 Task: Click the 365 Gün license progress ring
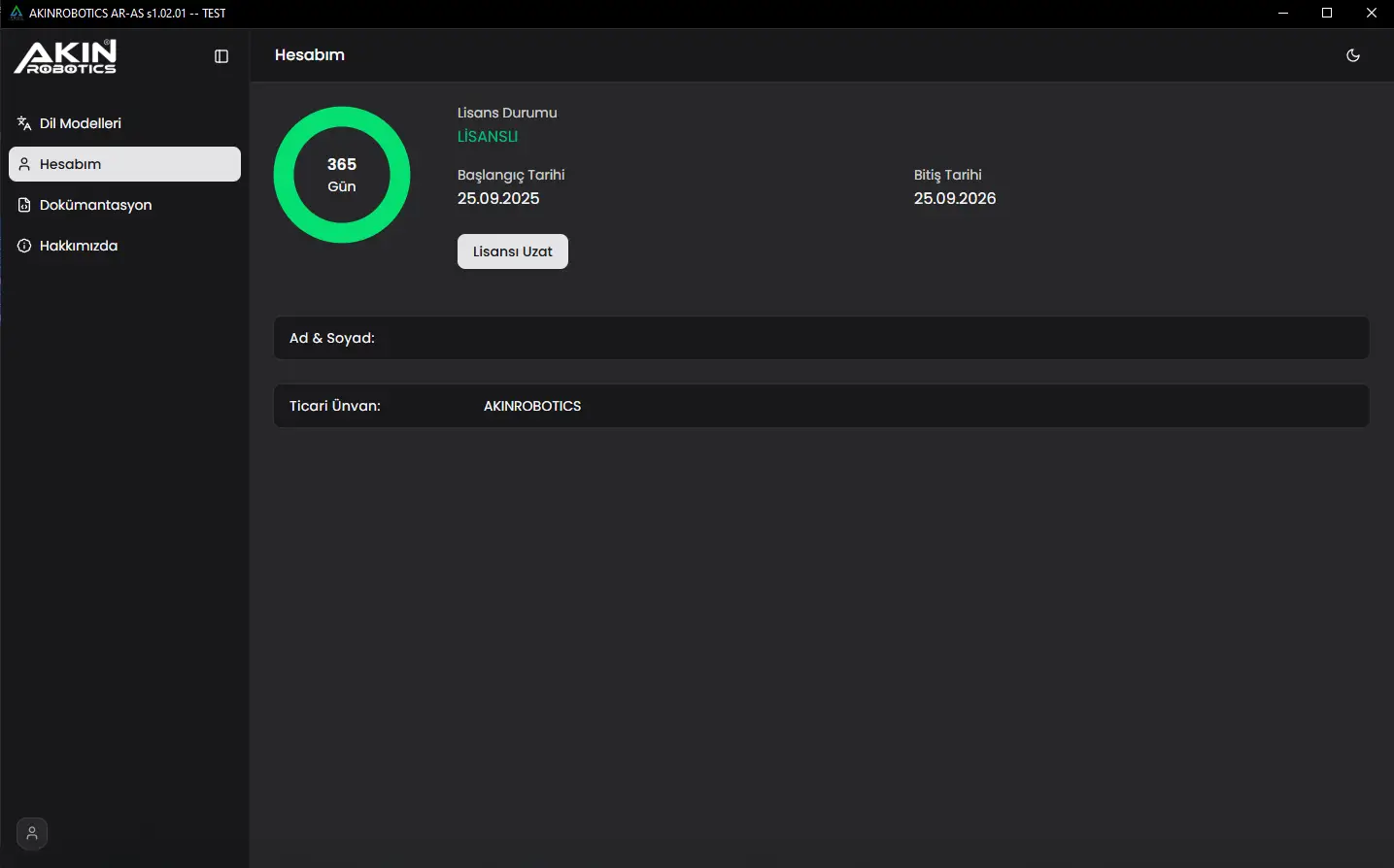tap(342, 175)
